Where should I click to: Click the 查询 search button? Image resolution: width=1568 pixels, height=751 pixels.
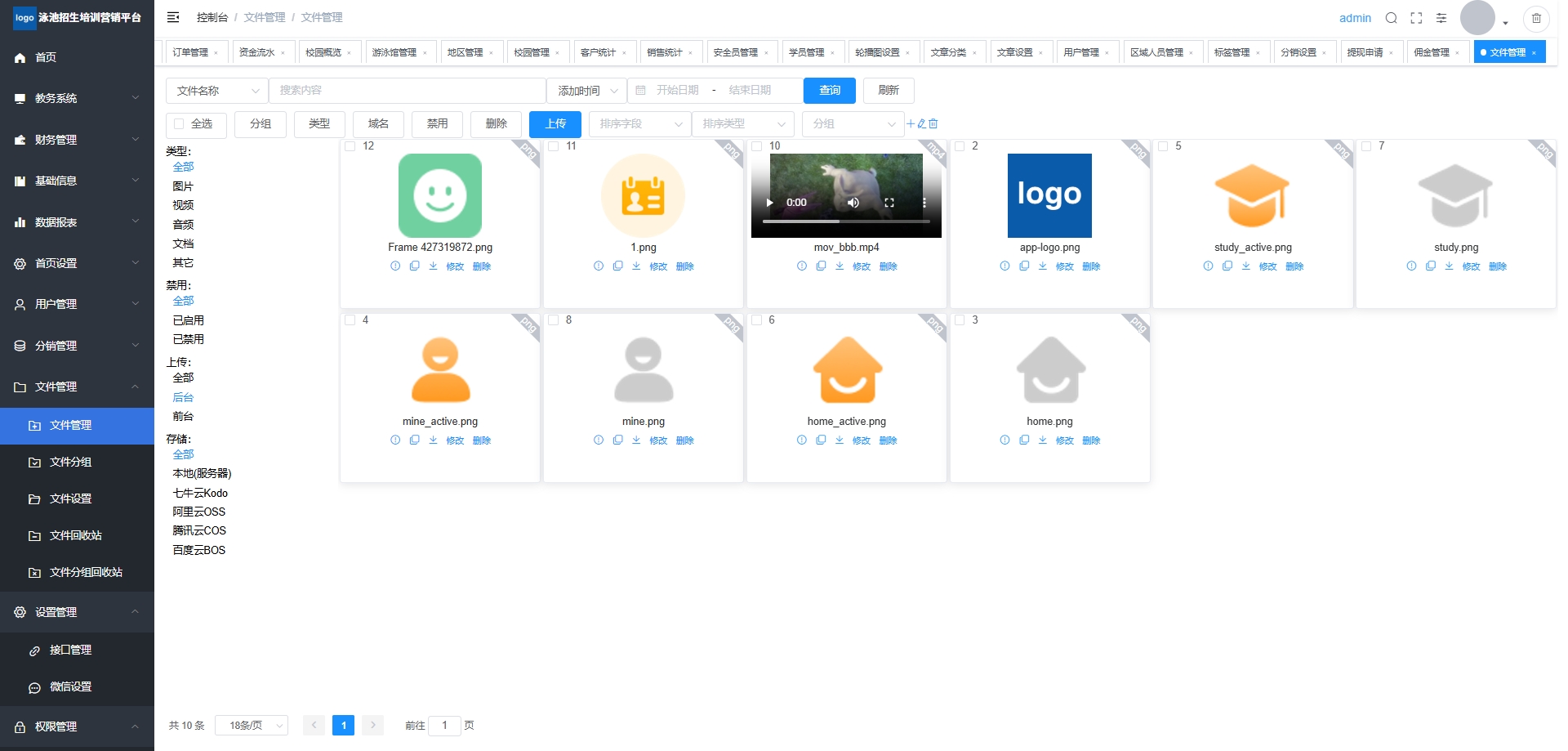tap(830, 91)
